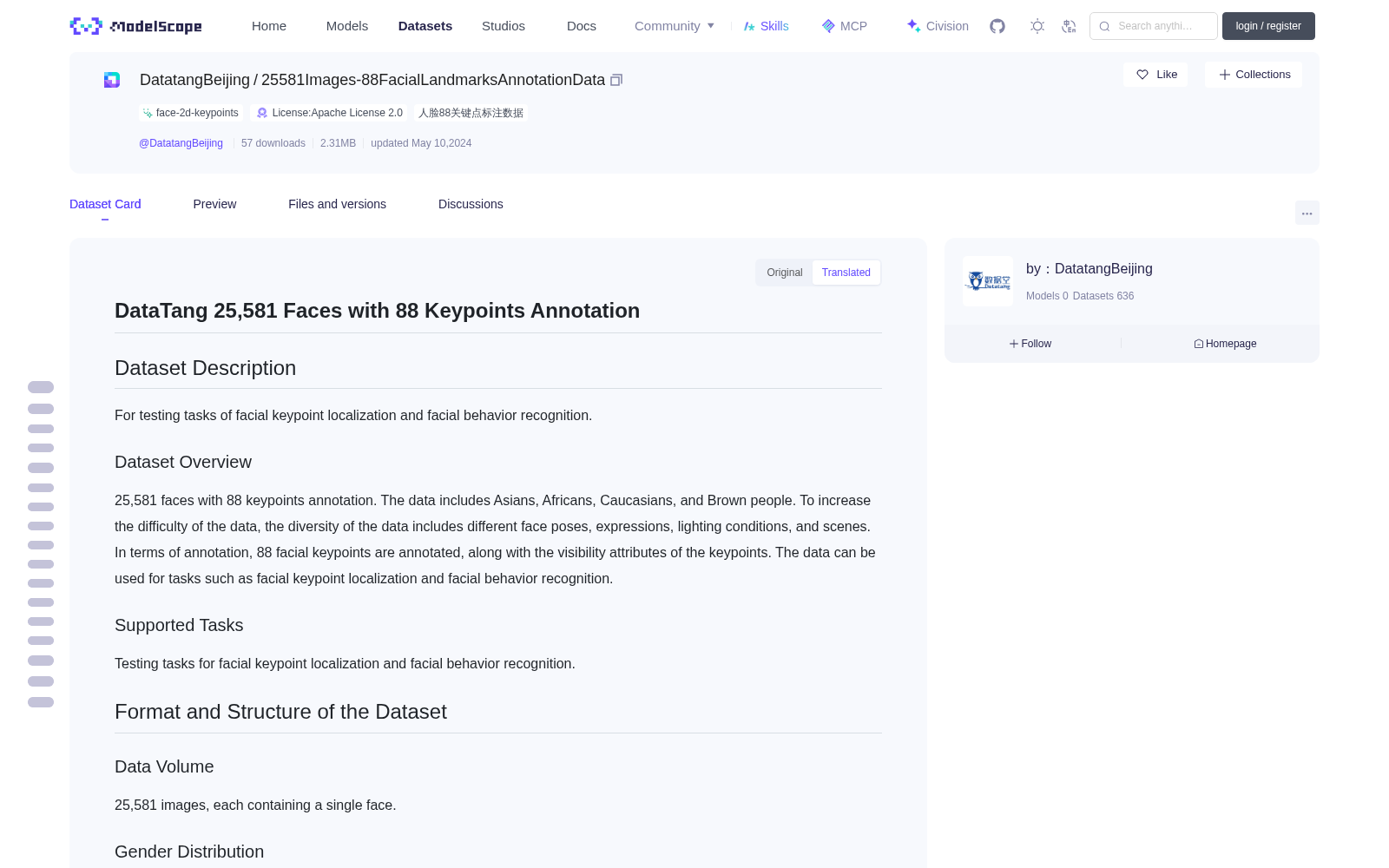The width and height of the screenshot is (1389, 868).
Task: Select the Dataset Card tab
Action: [105, 204]
